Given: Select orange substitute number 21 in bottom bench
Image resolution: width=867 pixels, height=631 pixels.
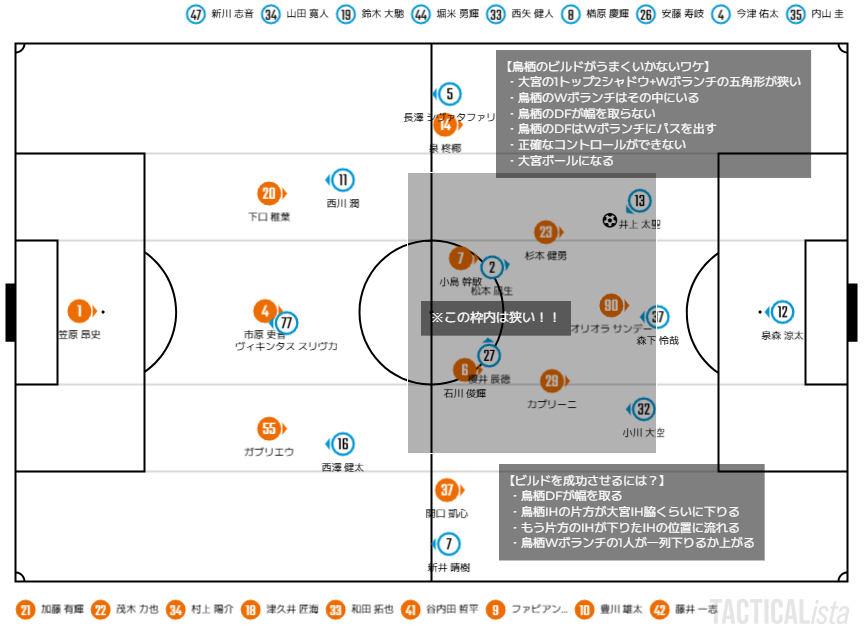Looking at the screenshot, I should click(x=25, y=610).
